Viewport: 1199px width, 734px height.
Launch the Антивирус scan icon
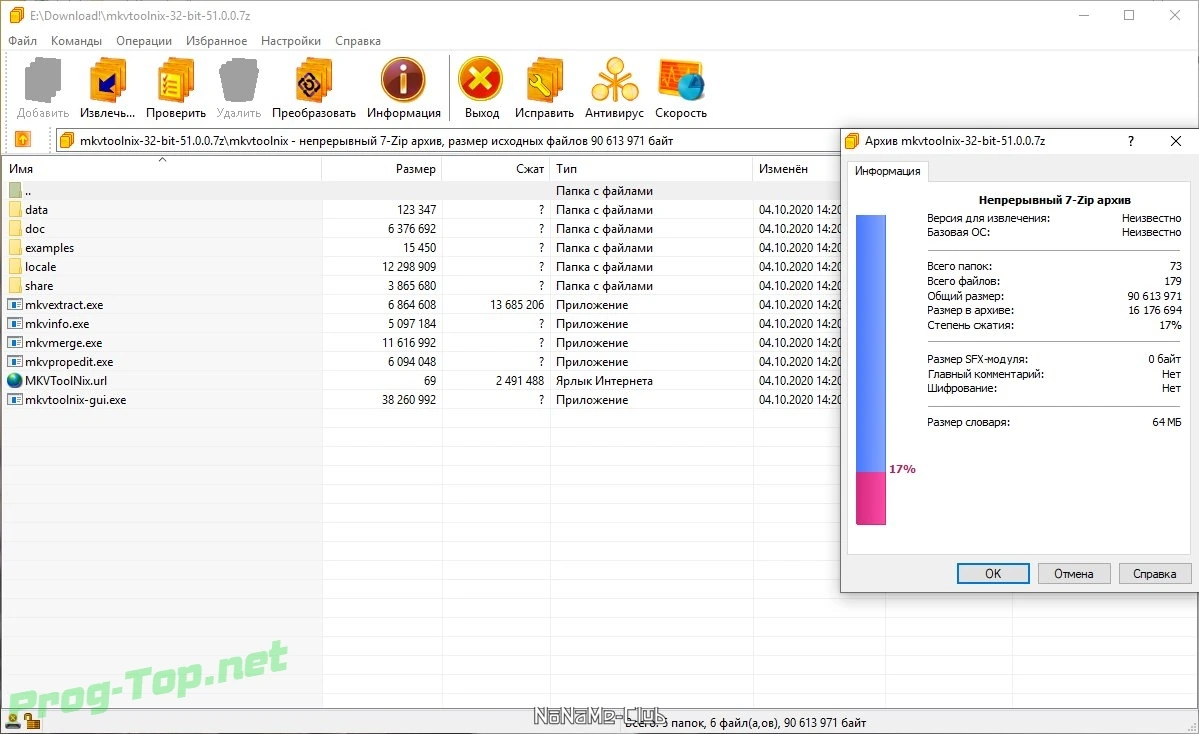pyautogui.click(x=615, y=80)
